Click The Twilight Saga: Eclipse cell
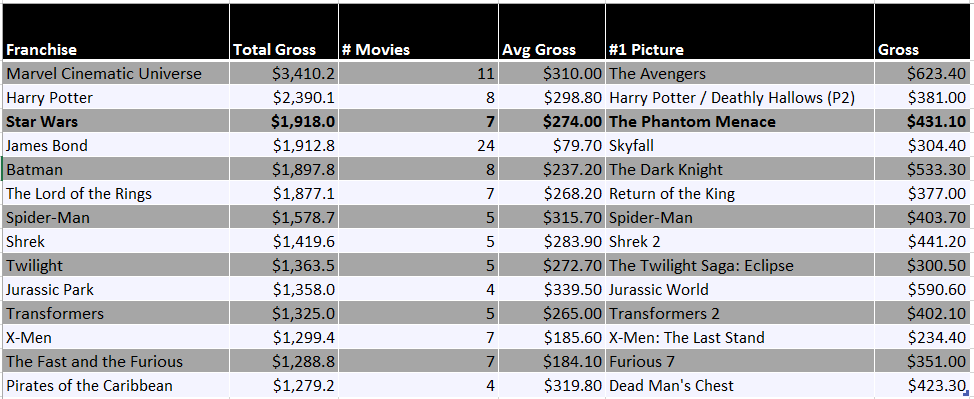Viewport: 974px width, 399px height. pyautogui.click(x=740, y=265)
